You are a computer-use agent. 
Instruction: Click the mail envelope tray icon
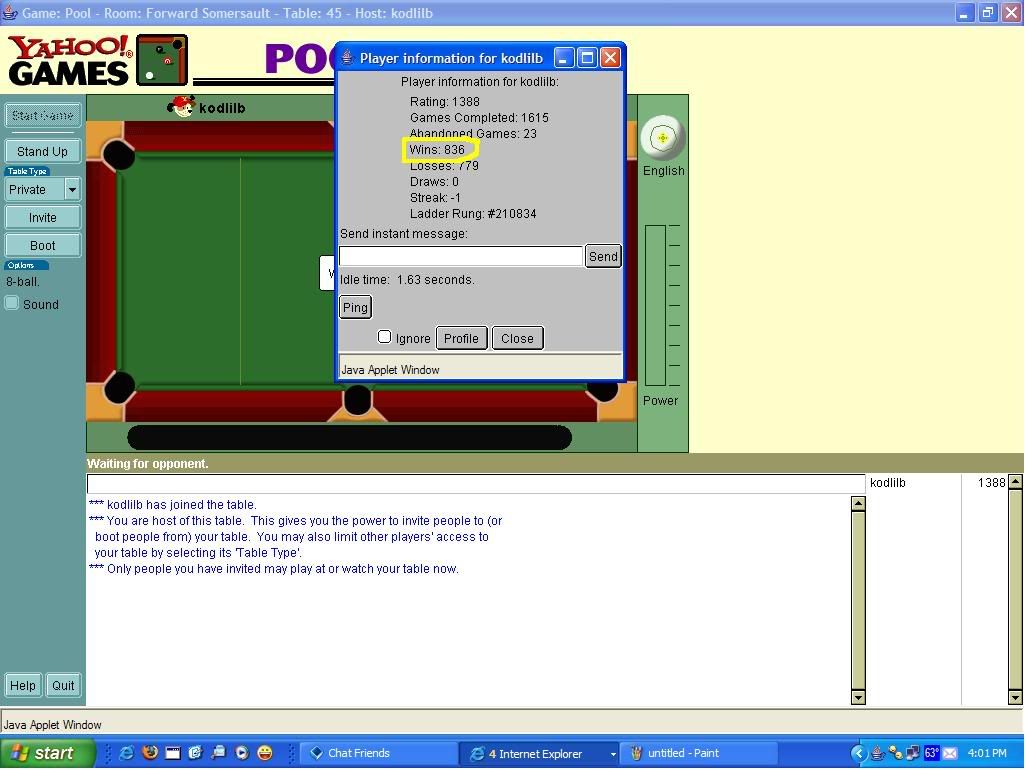[950, 753]
